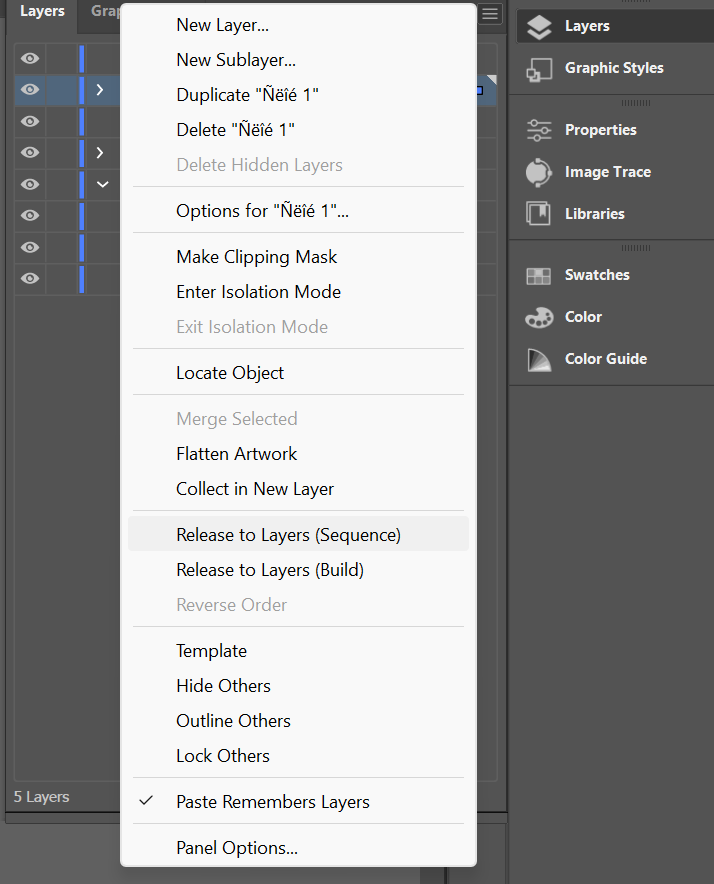This screenshot has width=714, height=884.
Task: Choose Release to Layers (Sequence)
Action: [x=288, y=535]
